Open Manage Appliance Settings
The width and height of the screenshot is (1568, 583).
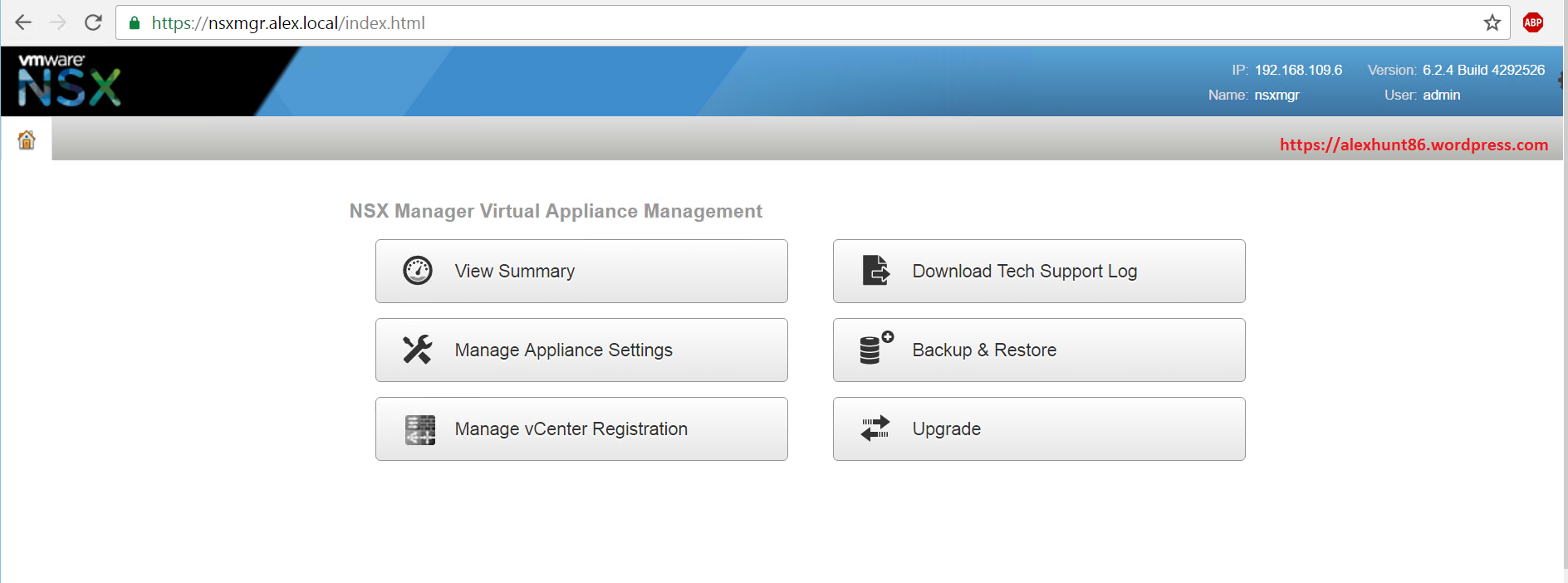pyautogui.click(x=581, y=350)
